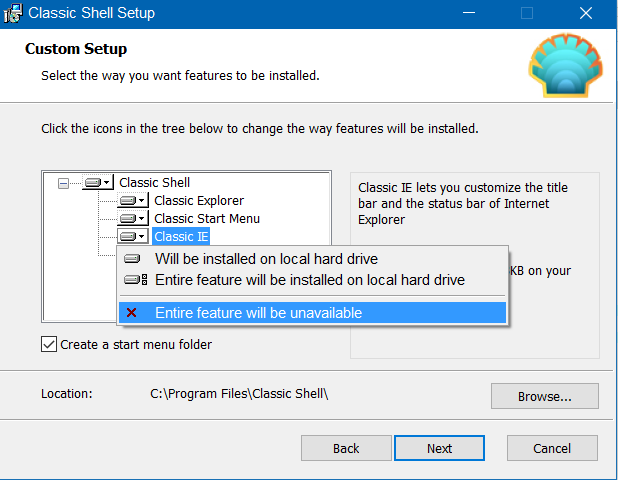The width and height of the screenshot is (618, 480).
Task: Click the Next button
Action: click(439, 448)
